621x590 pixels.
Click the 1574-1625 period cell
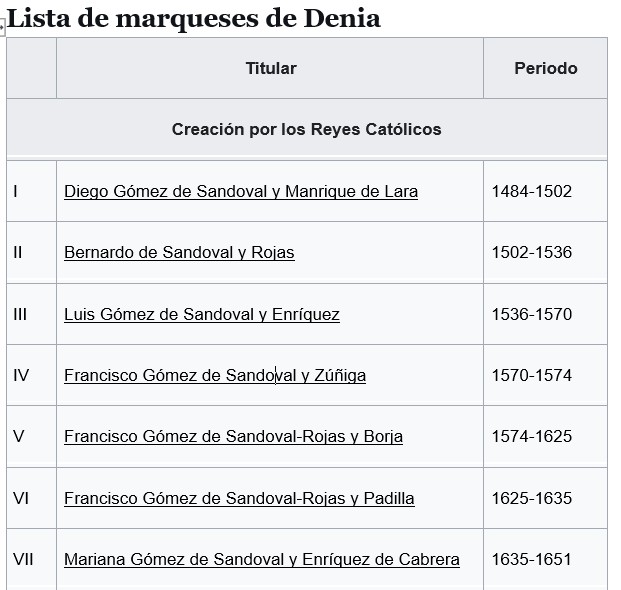tap(545, 437)
